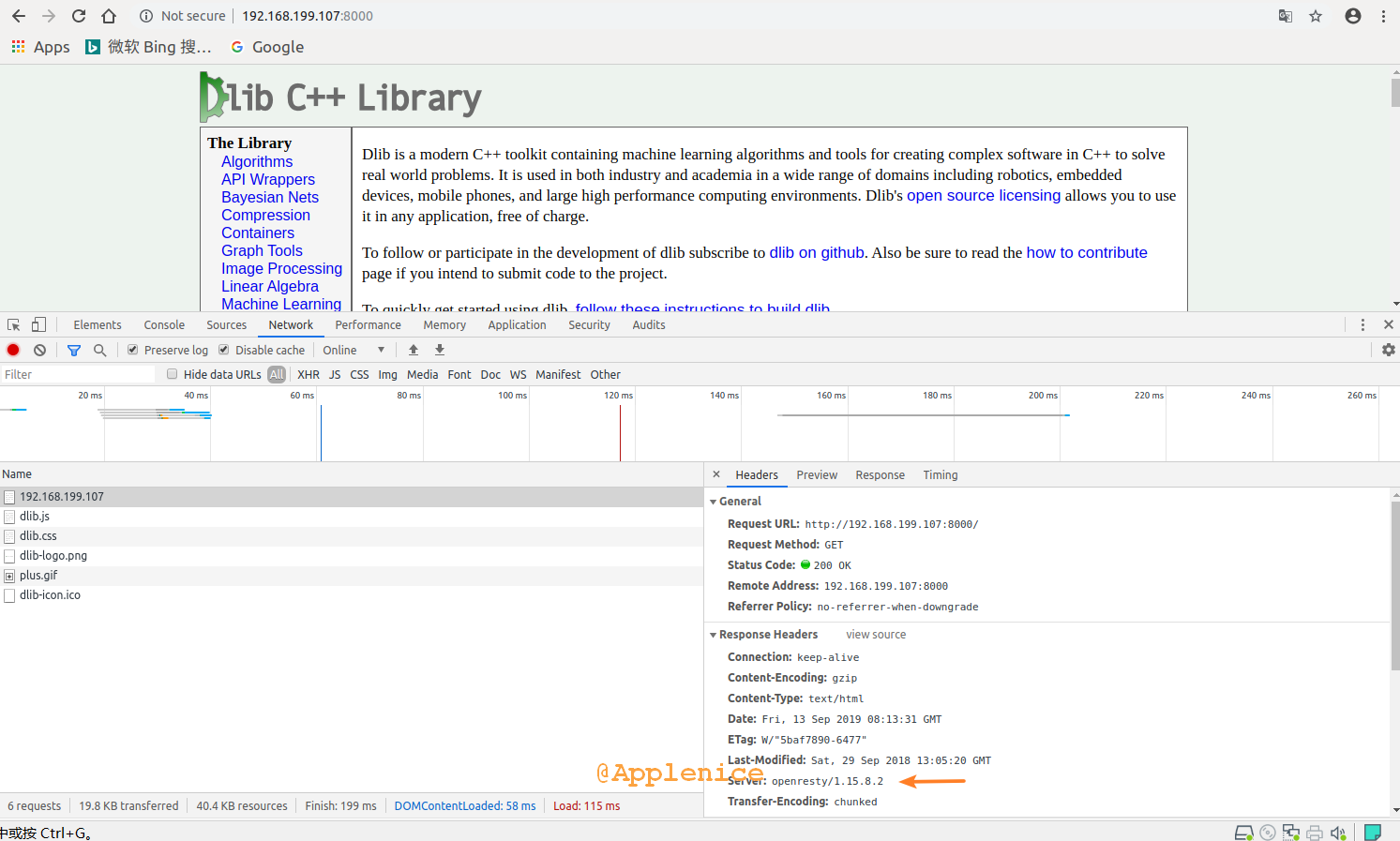
Task: Go back in browser history
Action: tap(19, 16)
